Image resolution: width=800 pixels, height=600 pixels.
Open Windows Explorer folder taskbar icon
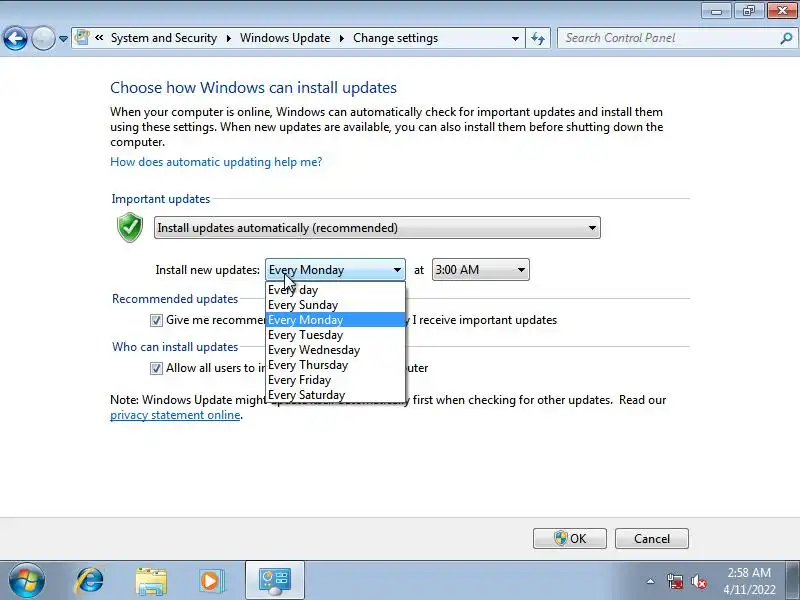[x=151, y=581]
